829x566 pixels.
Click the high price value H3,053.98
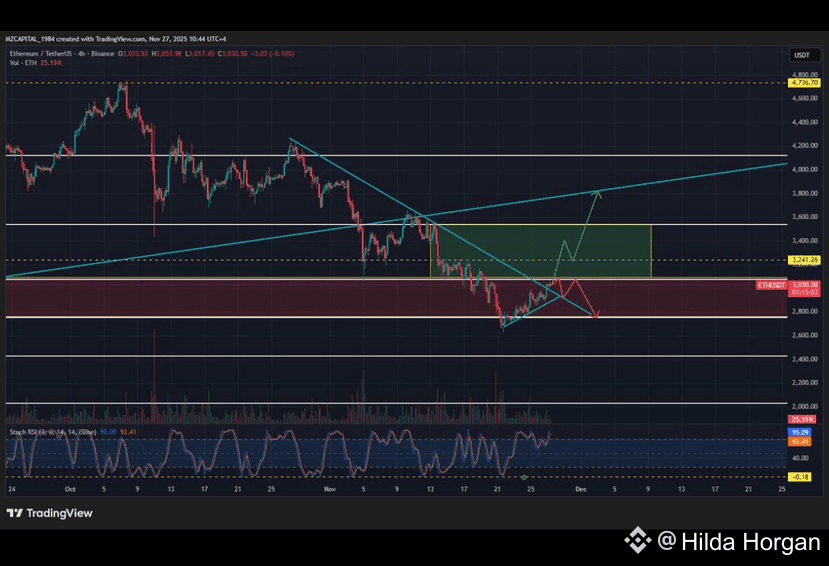[167, 53]
